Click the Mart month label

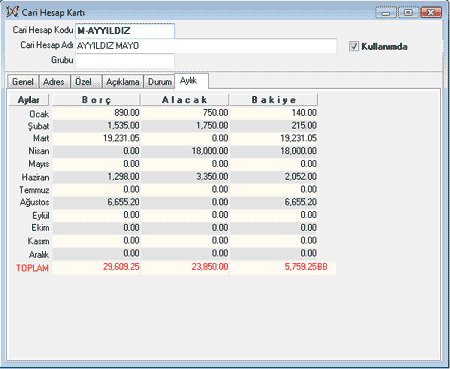click(x=41, y=138)
